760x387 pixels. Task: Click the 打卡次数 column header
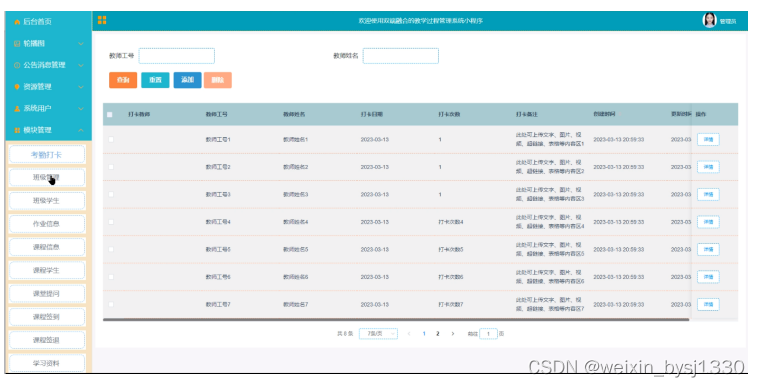pyautogui.click(x=449, y=114)
